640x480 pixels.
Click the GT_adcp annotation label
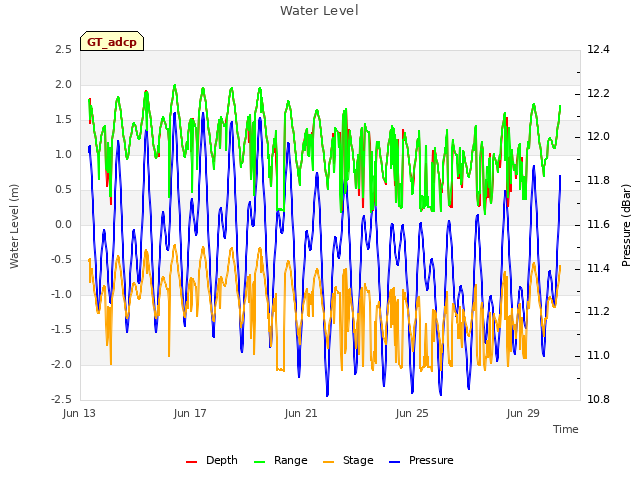(x=112, y=42)
